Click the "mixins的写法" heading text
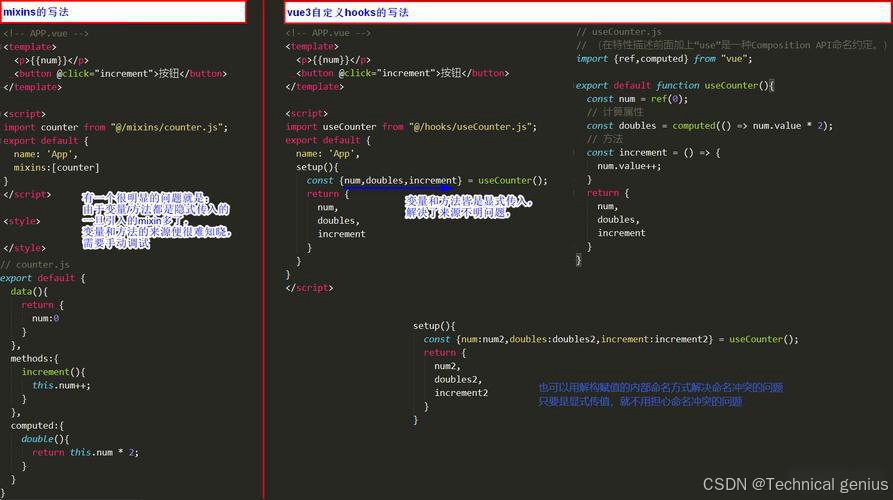This screenshot has height=500, width=893. point(35,12)
